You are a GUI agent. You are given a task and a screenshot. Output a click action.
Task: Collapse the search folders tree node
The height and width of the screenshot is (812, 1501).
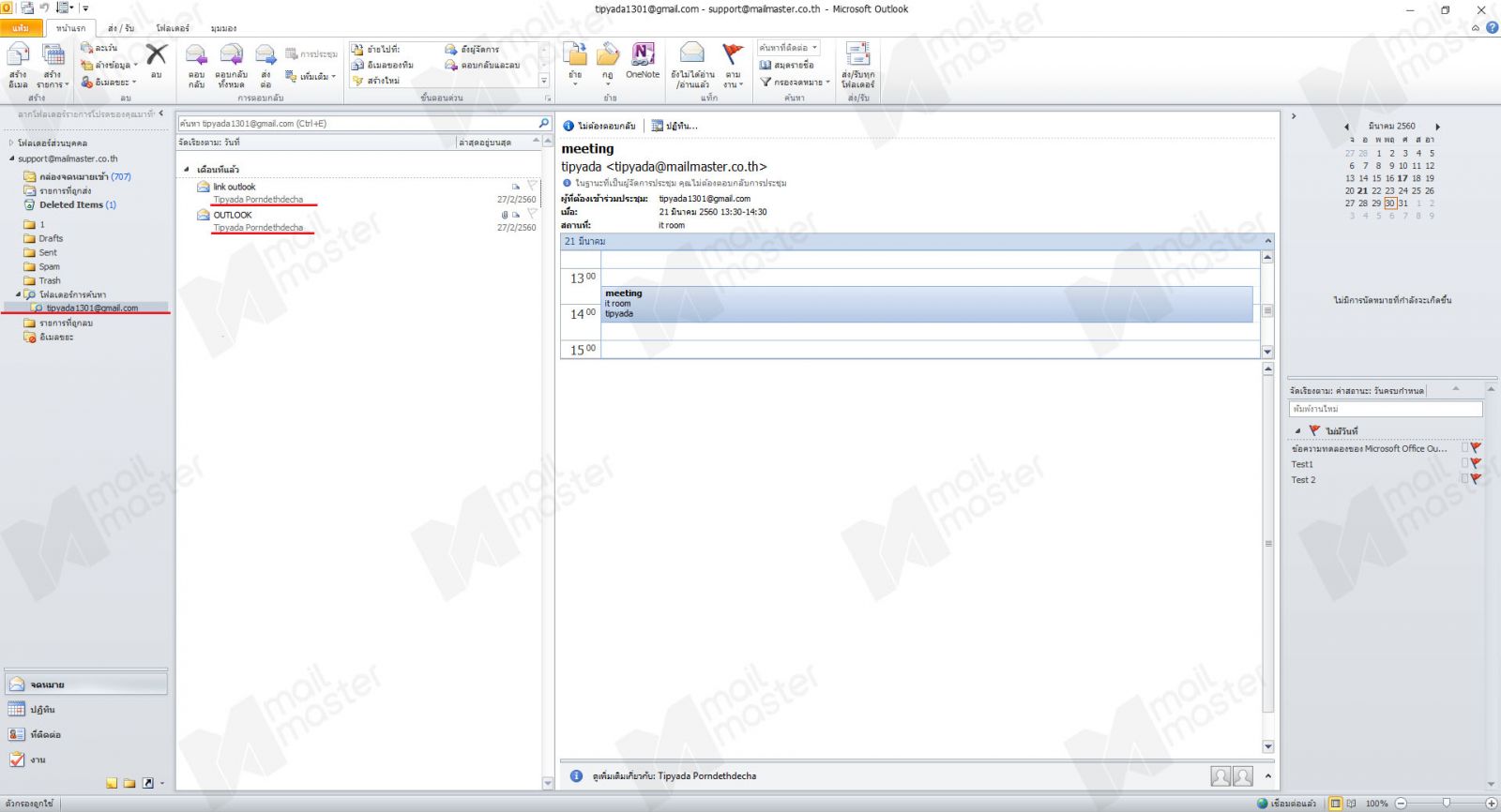18,294
